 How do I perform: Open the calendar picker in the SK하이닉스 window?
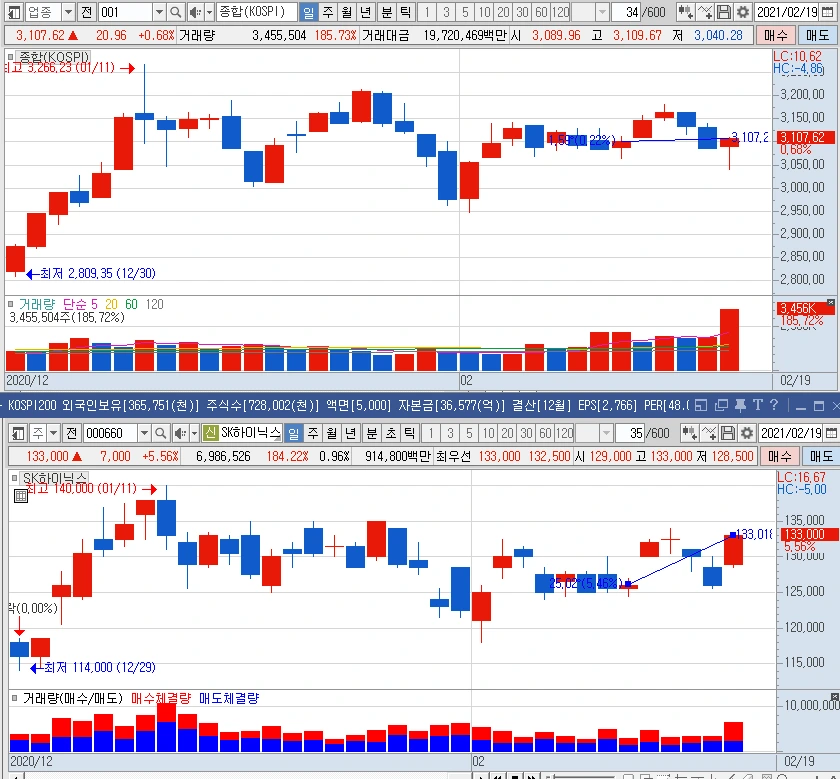(x=831, y=433)
